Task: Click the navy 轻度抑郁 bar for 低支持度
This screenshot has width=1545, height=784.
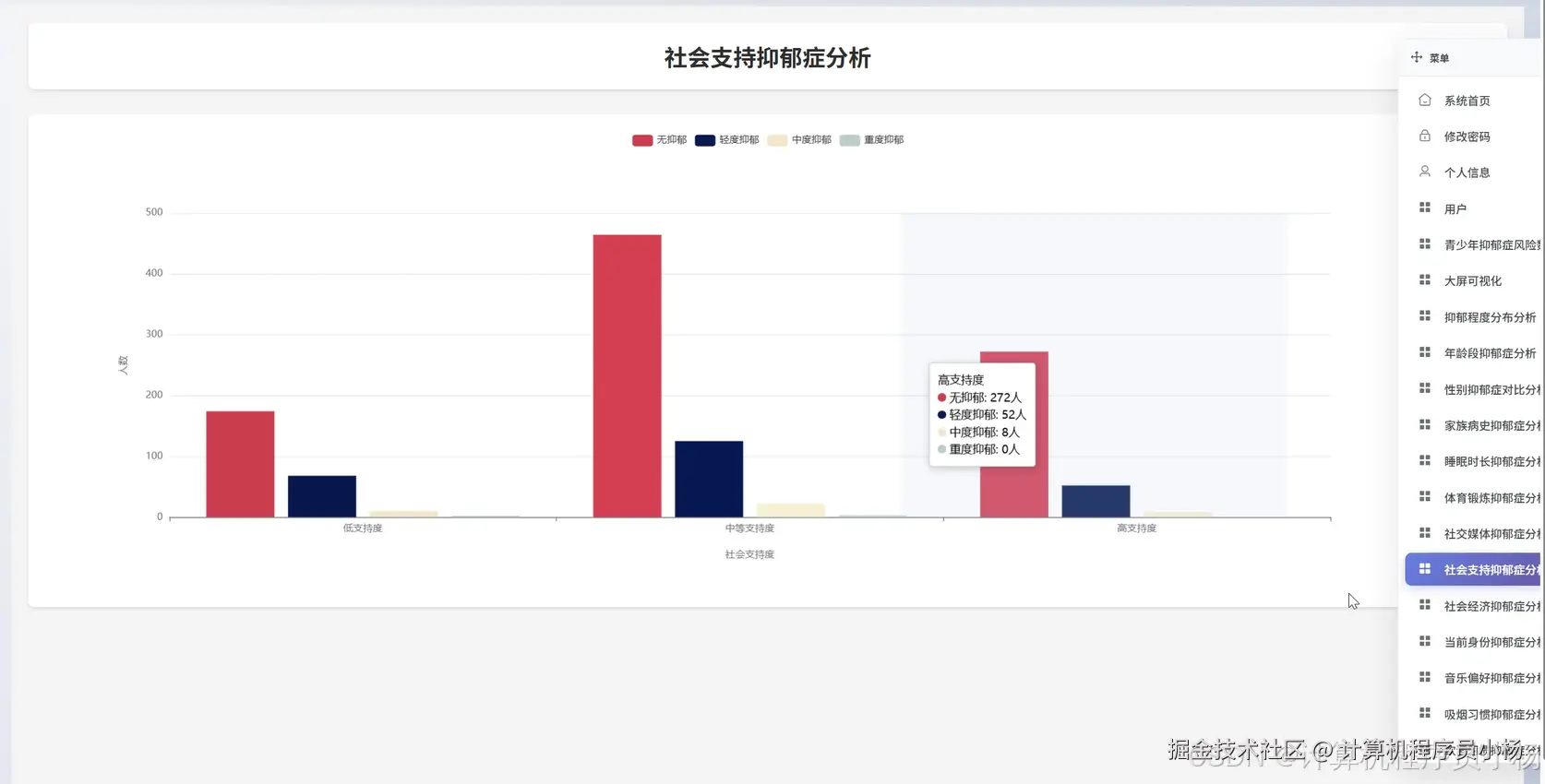Action: pos(322,496)
